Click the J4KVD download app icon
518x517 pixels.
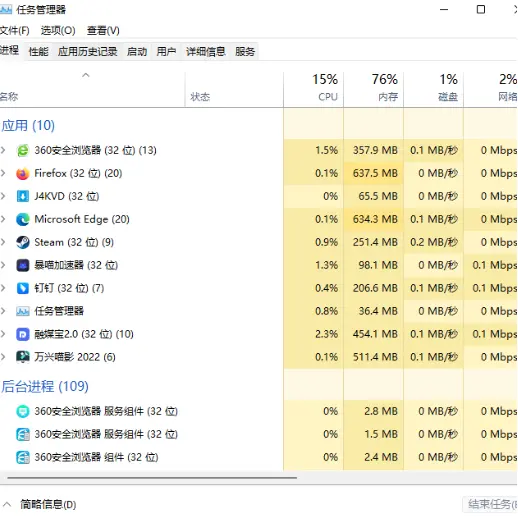(23, 196)
